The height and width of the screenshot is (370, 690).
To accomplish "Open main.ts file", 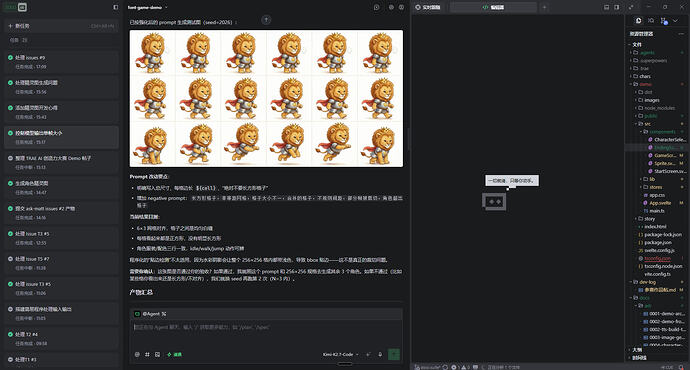I will click(657, 211).
